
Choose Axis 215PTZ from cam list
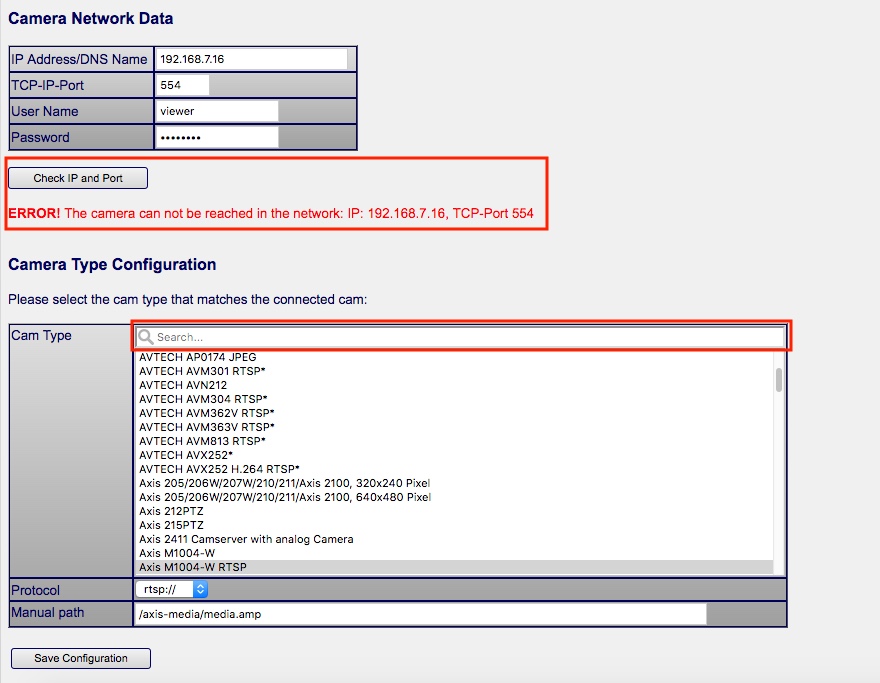[x=171, y=525]
